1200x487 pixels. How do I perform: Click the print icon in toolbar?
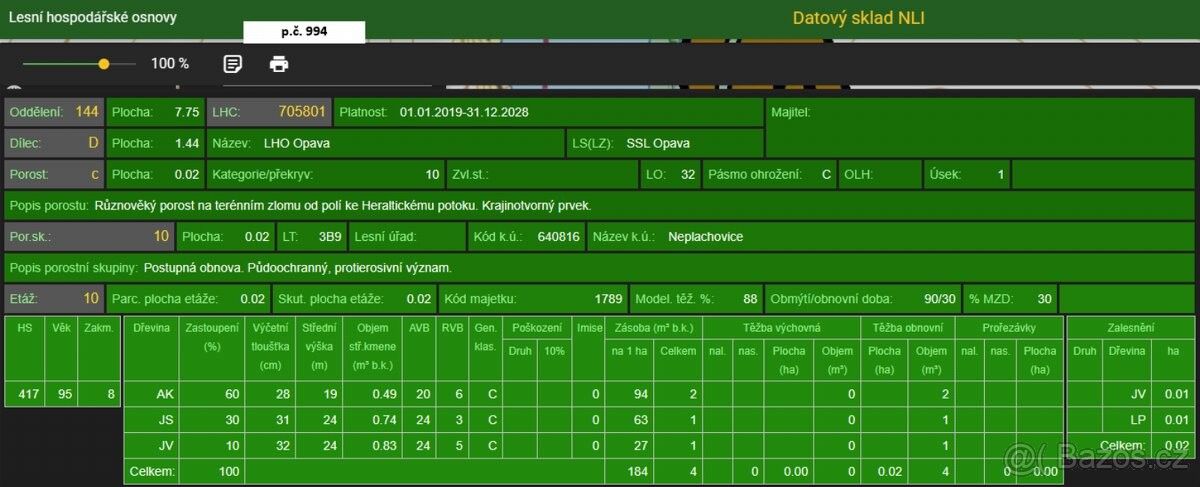(279, 64)
